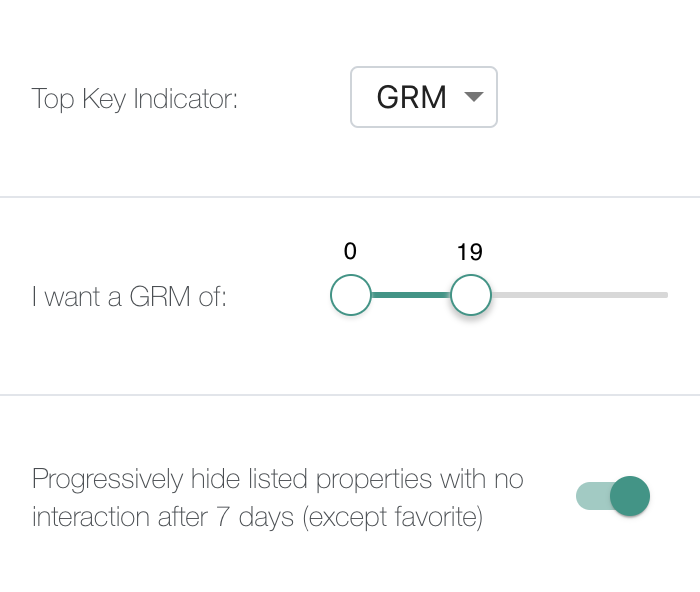Click the far right end of GRM slider
The image size is (700, 592).
(x=664, y=295)
